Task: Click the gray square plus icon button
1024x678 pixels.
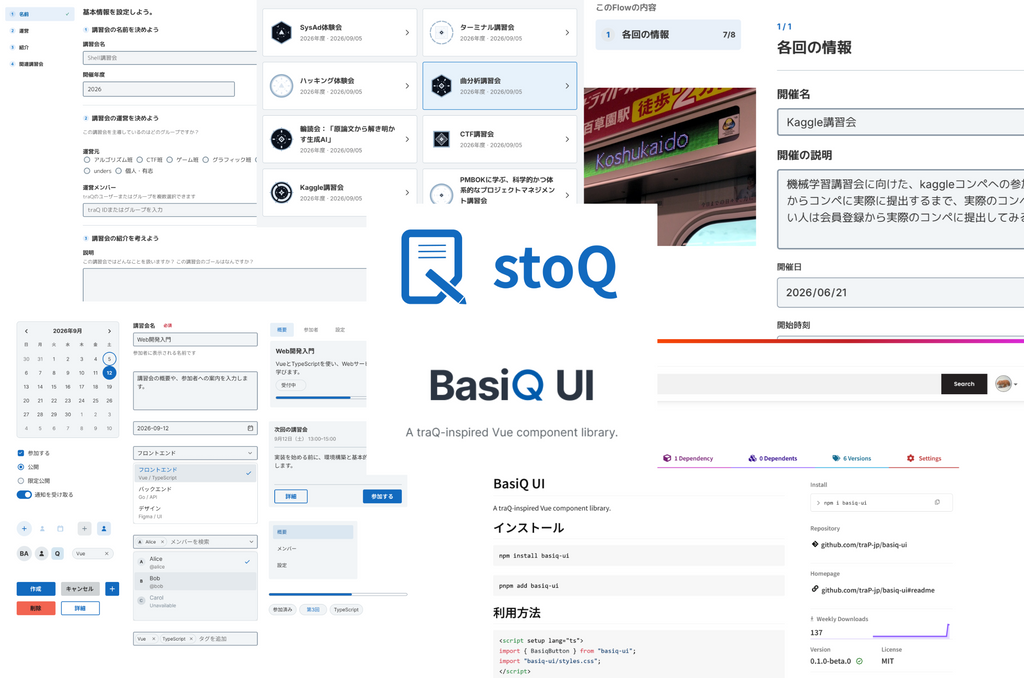Action: (x=85, y=528)
